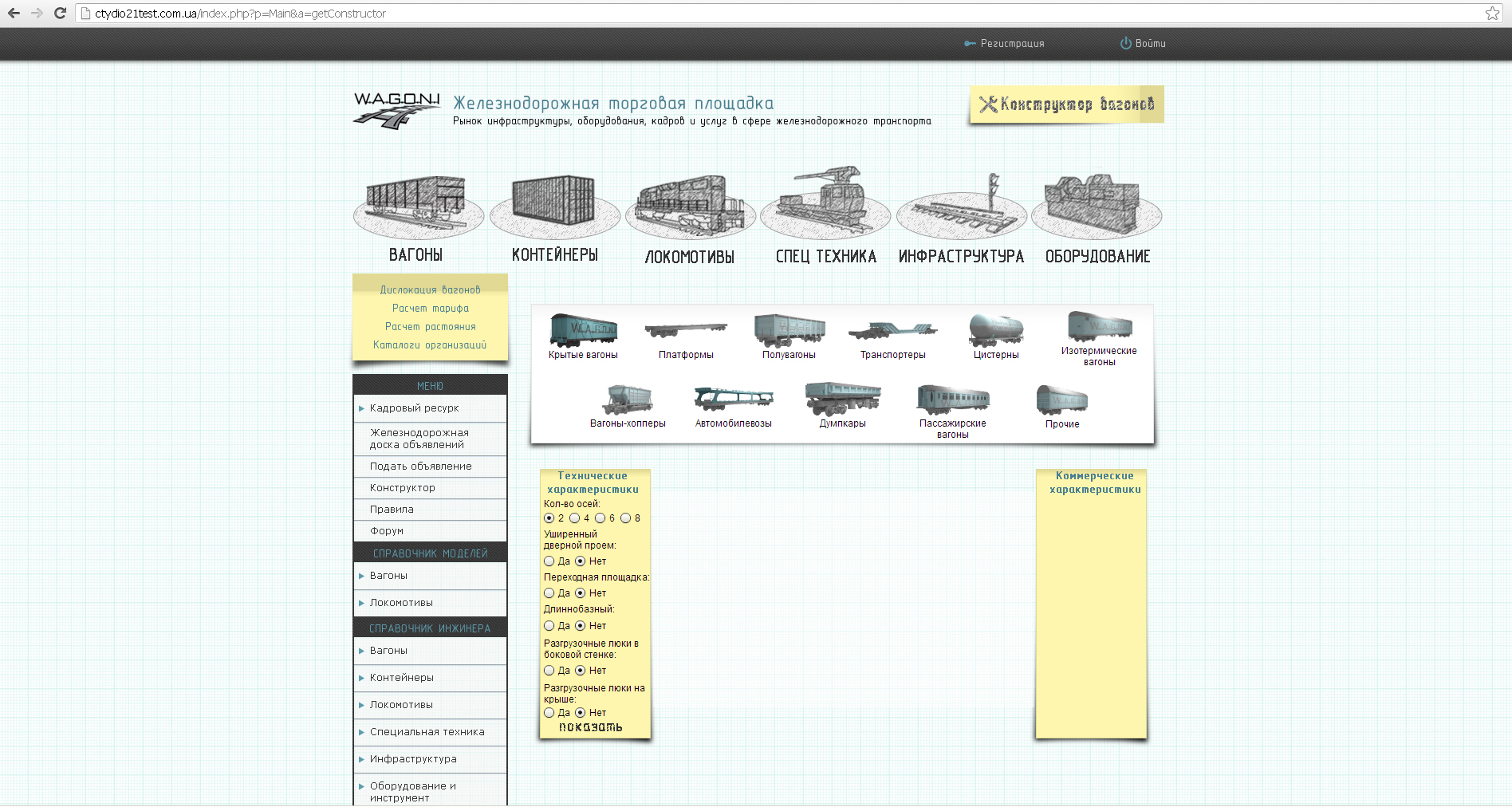Image resolution: width=1512 pixels, height=807 pixels.
Task: Expand Инфраструктура sidebar item
Action: pos(361,759)
